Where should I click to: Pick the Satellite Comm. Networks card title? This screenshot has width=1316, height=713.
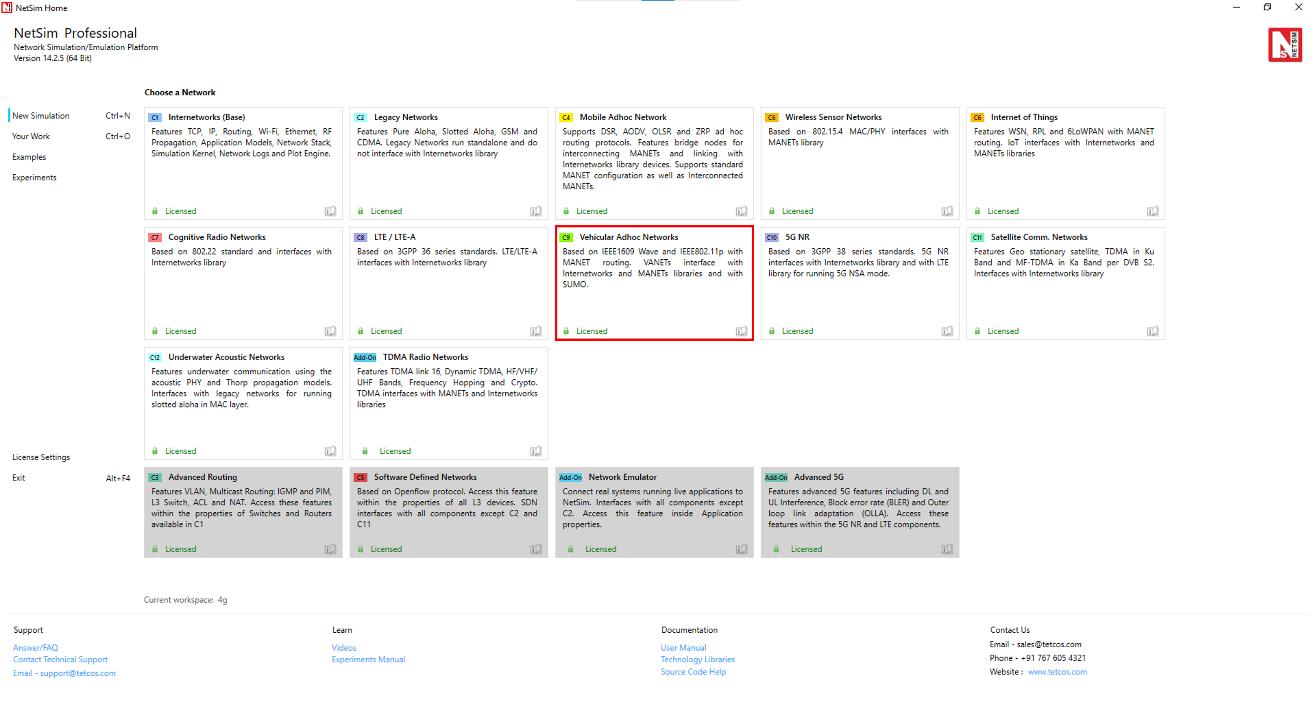pos(1040,237)
